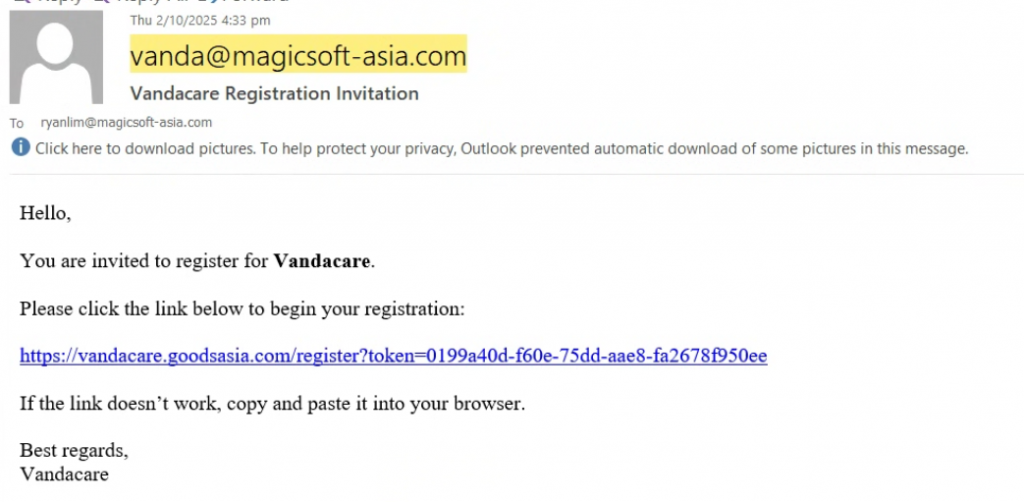The image size is (1024, 502).
Task: Click the bold Vandacare word in body
Action: click(322, 262)
